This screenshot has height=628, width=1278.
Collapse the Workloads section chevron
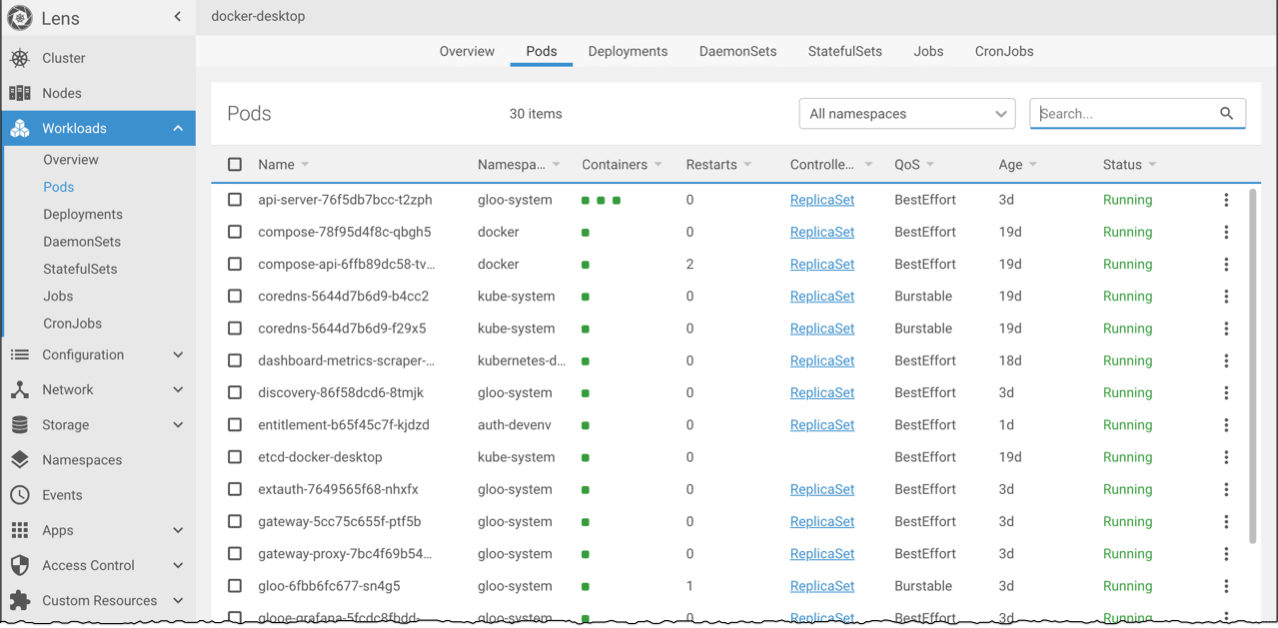click(x=178, y=128)
